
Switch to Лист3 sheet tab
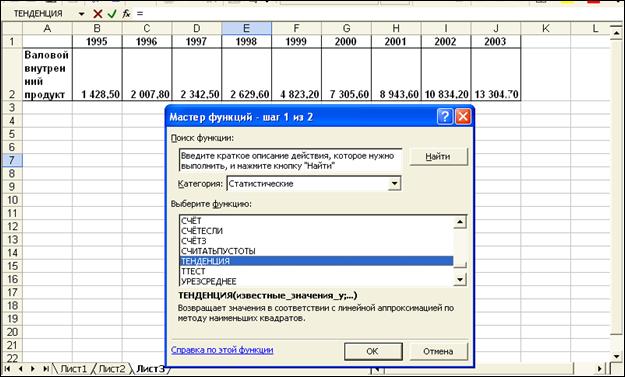click(x=150, y=369)
